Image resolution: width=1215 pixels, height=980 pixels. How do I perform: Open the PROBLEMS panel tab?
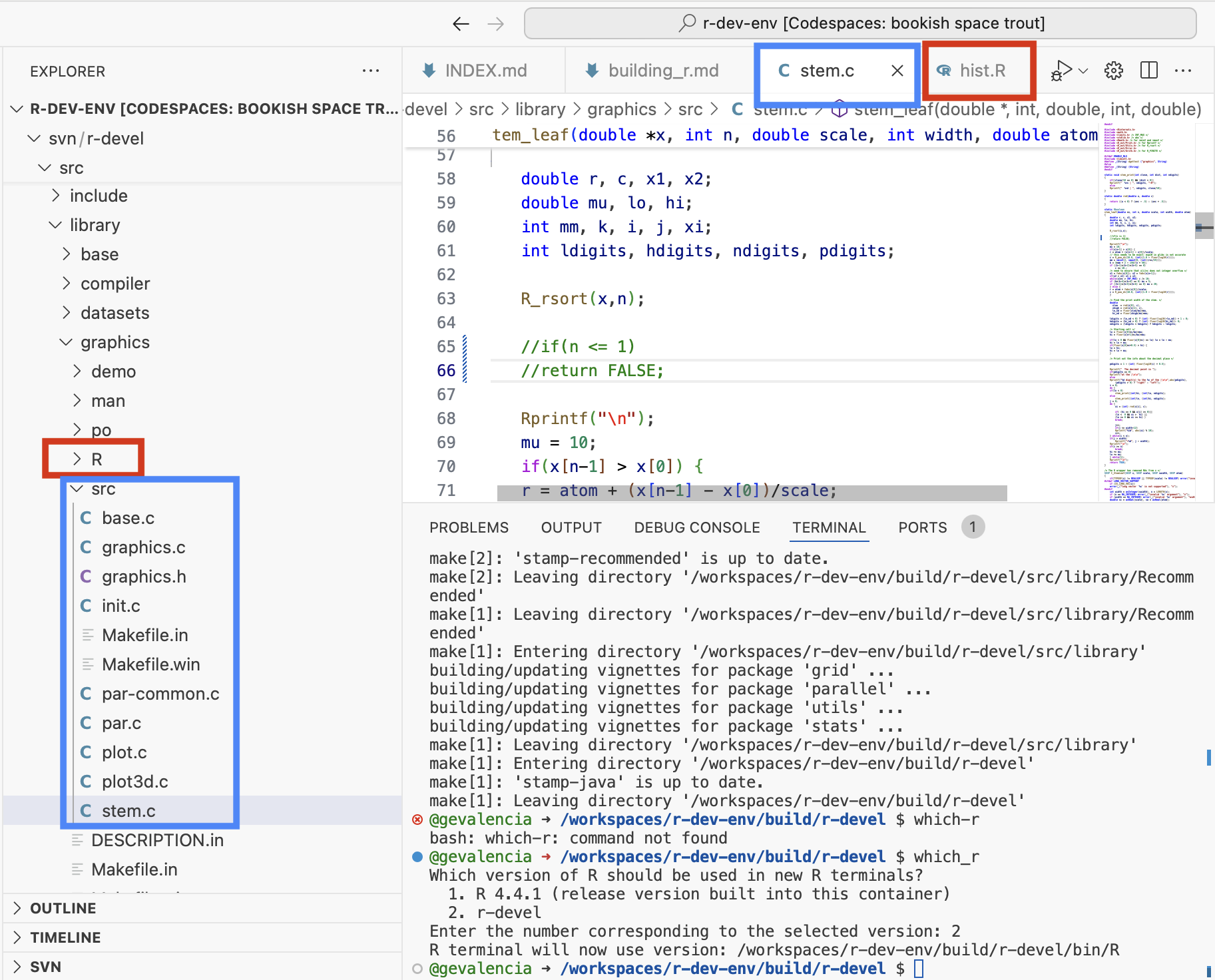[469, 527]
